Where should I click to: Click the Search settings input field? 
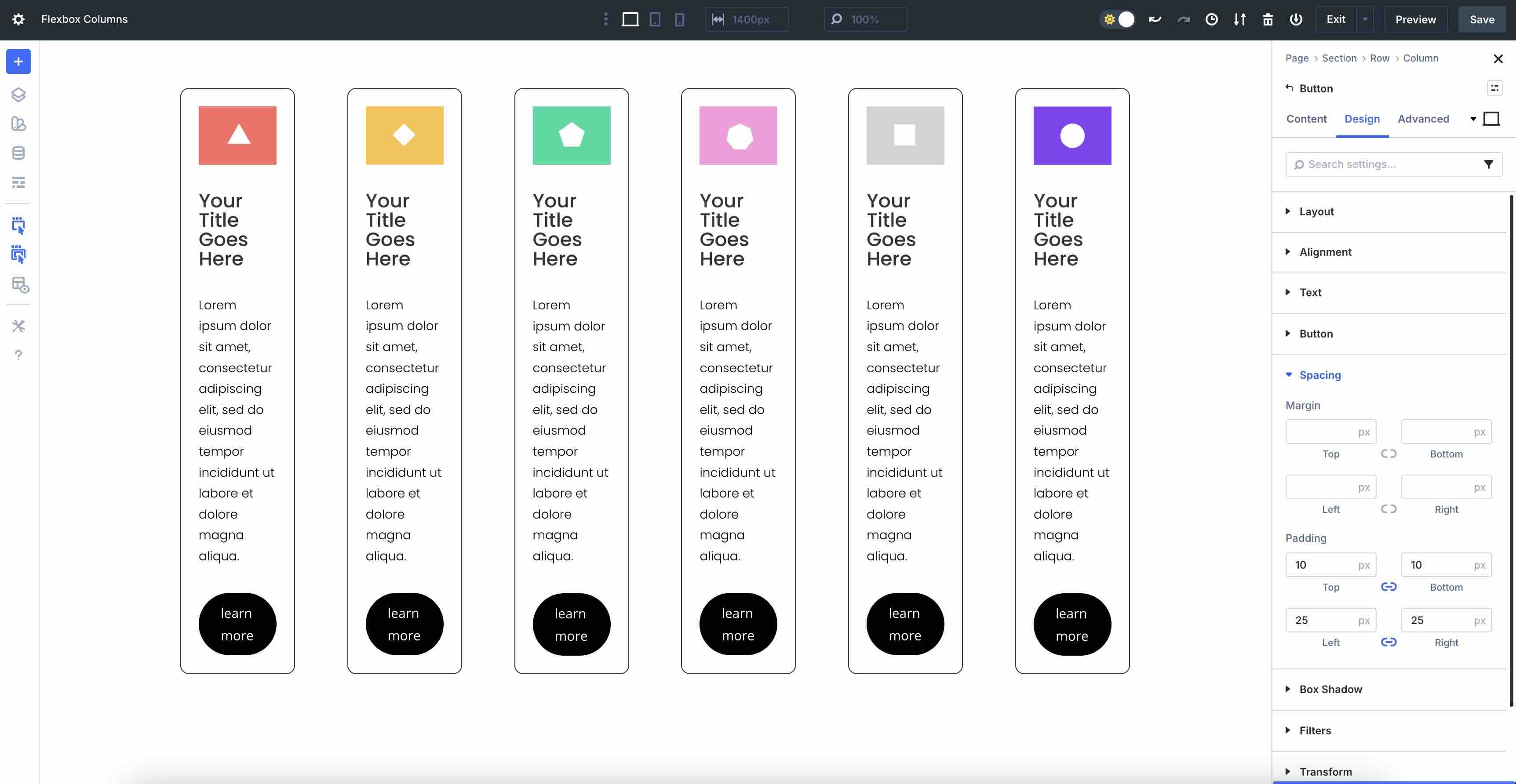(1386, 164)
